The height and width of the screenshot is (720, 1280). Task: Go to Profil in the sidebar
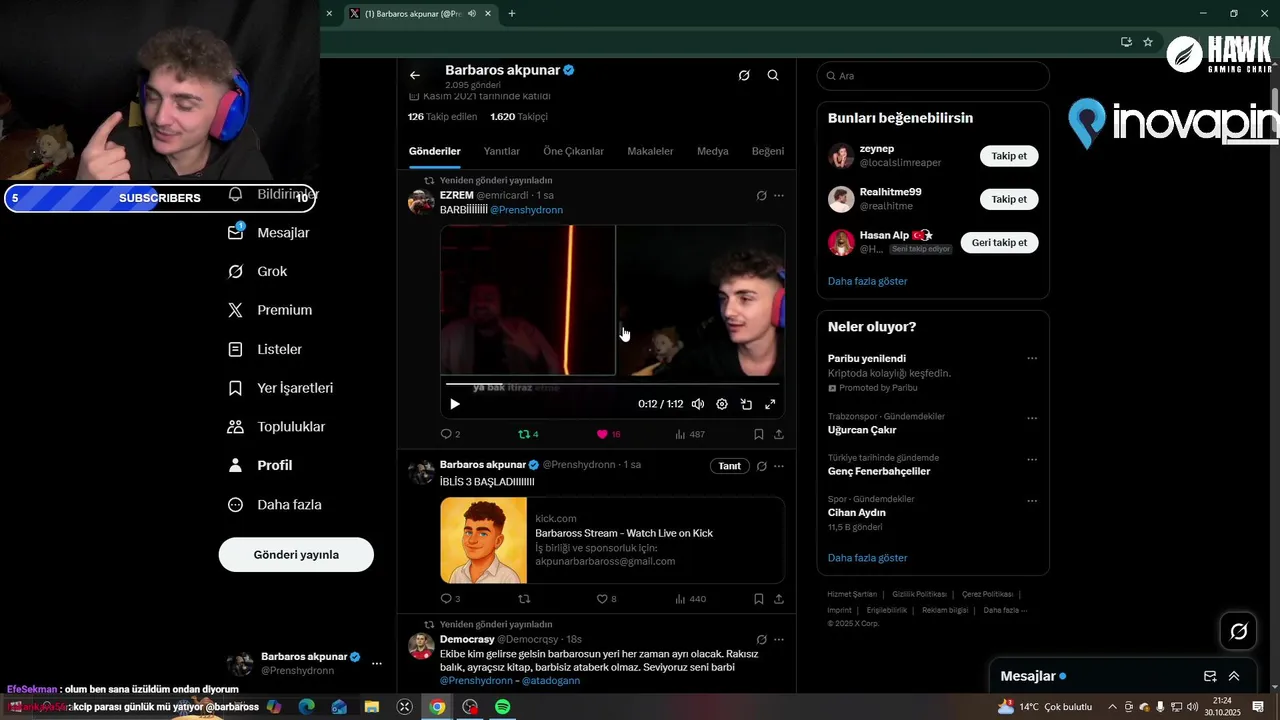point(260,465)
